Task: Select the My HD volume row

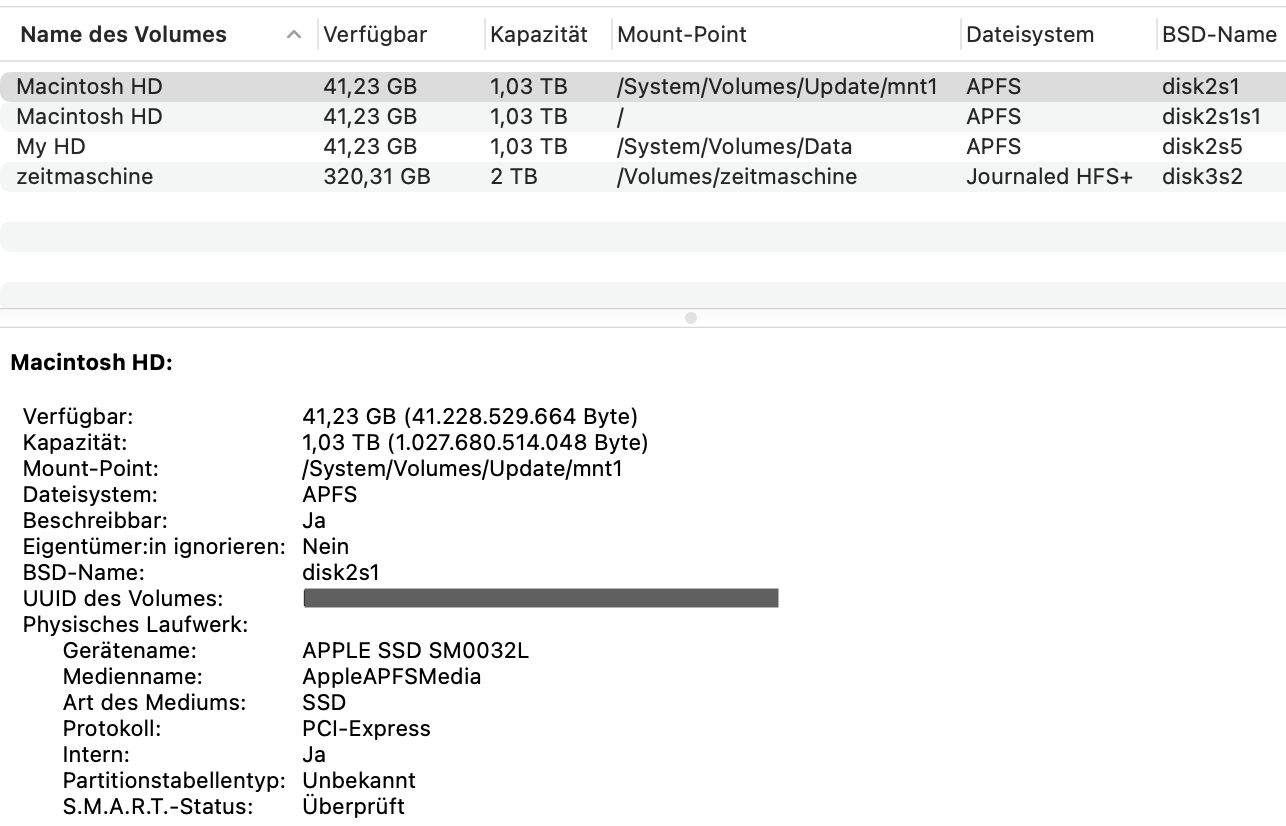Action: click(x=52, y=147)
